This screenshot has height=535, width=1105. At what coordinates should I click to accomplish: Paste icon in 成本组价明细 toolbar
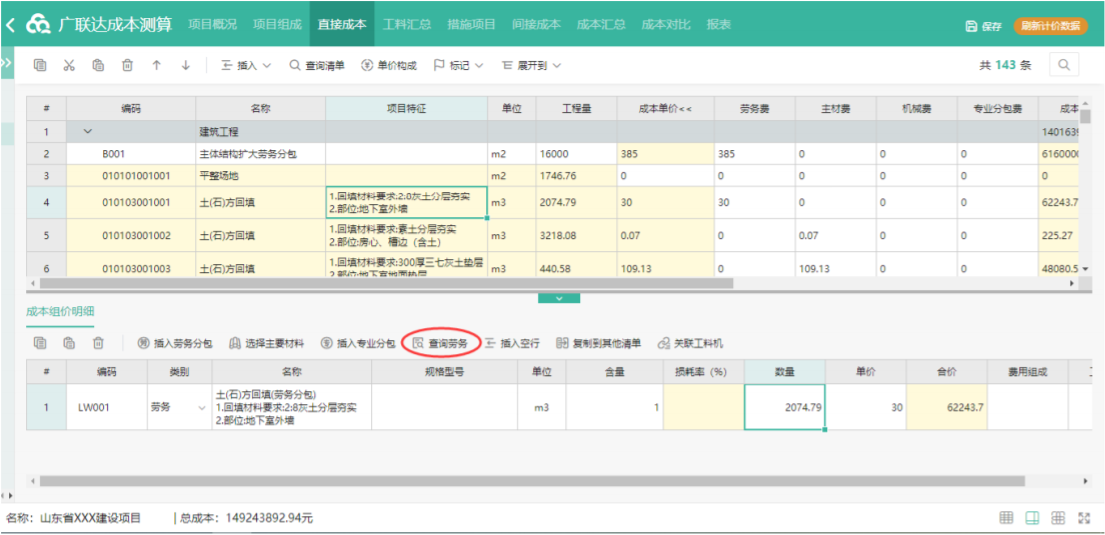pyautogui.click(x=69, y=343)
